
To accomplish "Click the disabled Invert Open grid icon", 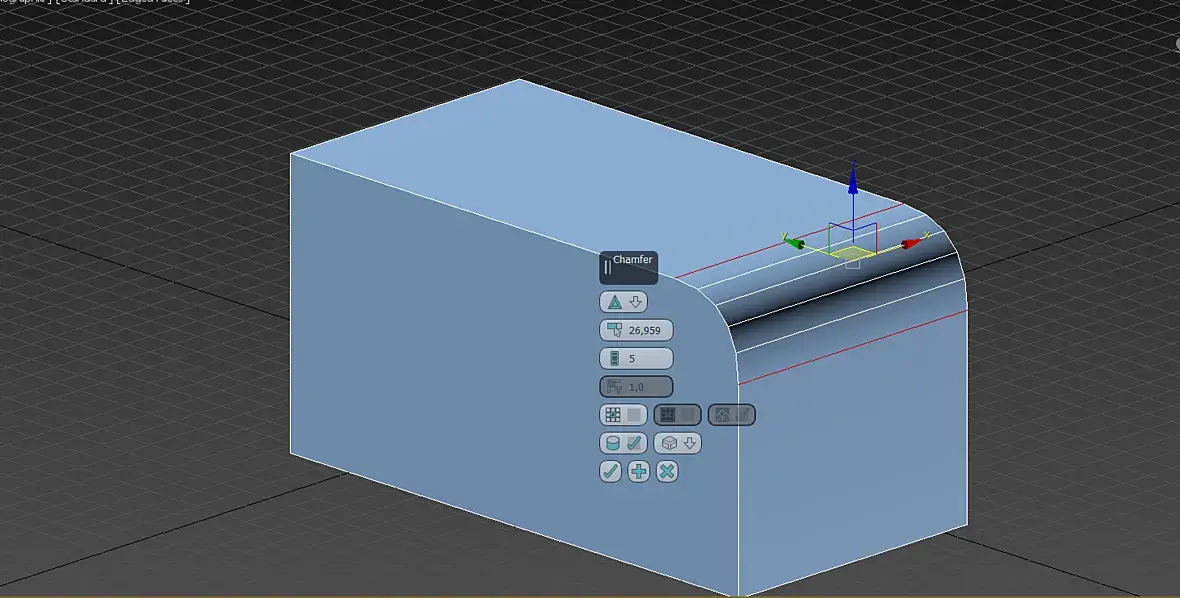I will pyautogui.click(x=668, y=414).
